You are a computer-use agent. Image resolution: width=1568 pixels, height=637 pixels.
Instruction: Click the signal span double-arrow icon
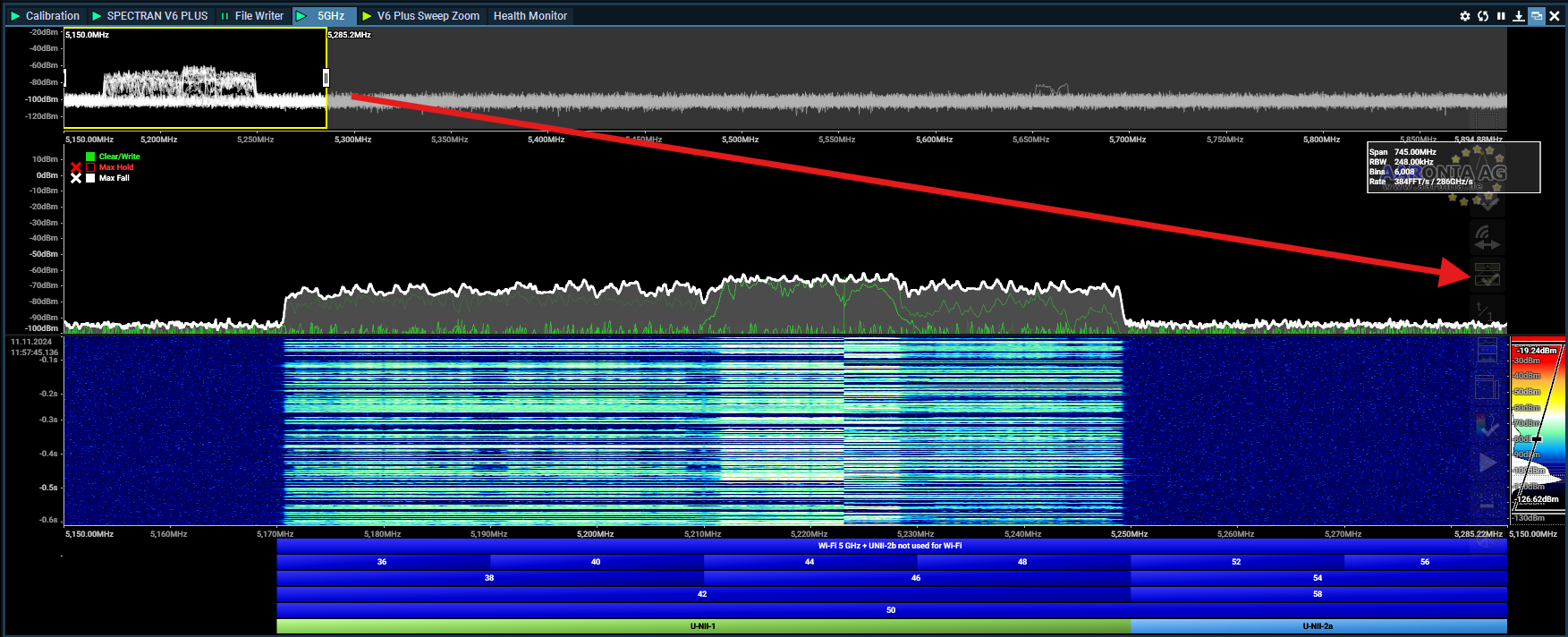click(x=1487, y=238)
